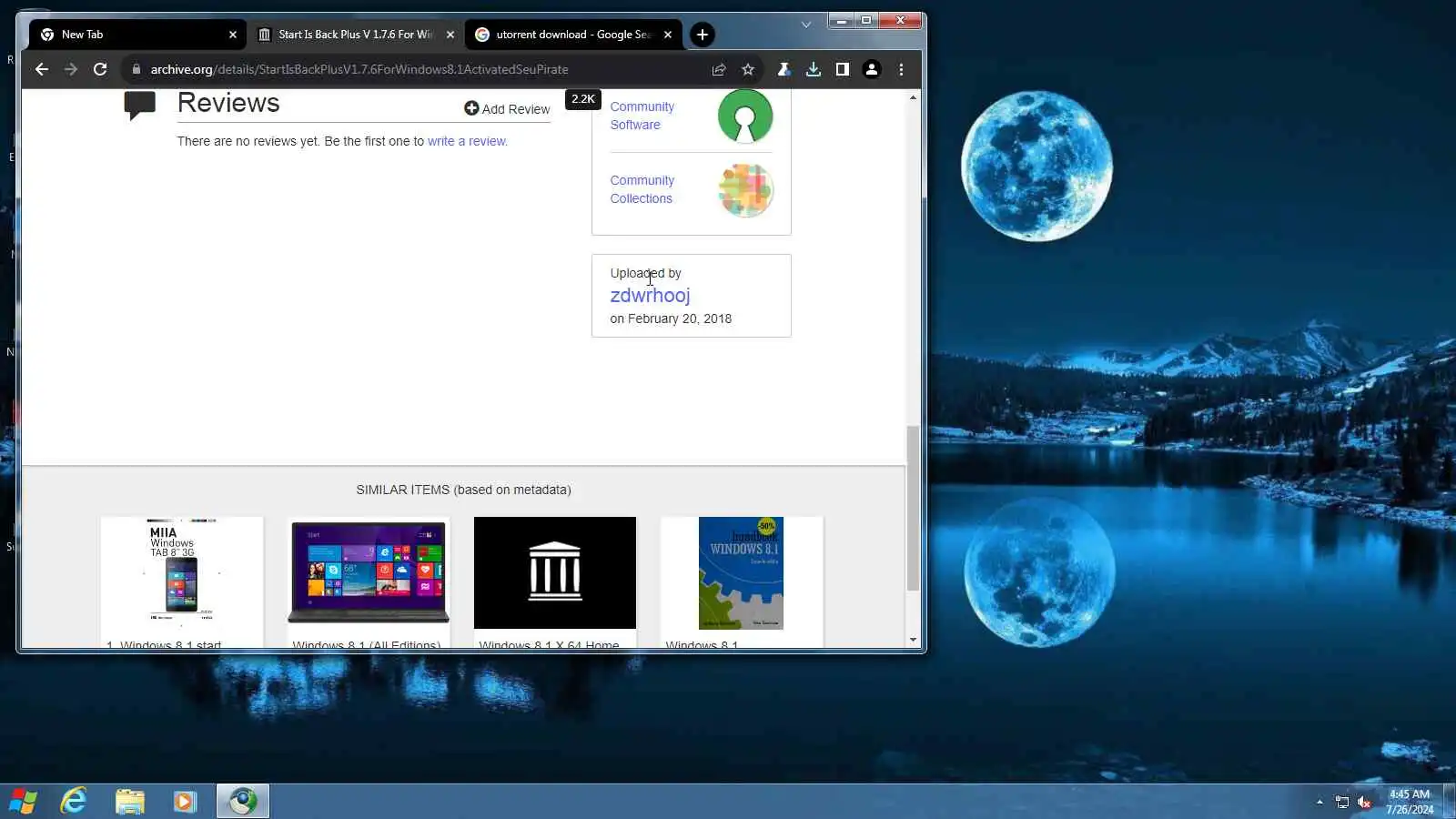Open the black Internet Archive logo thumbnail

[x=555, y=572]
